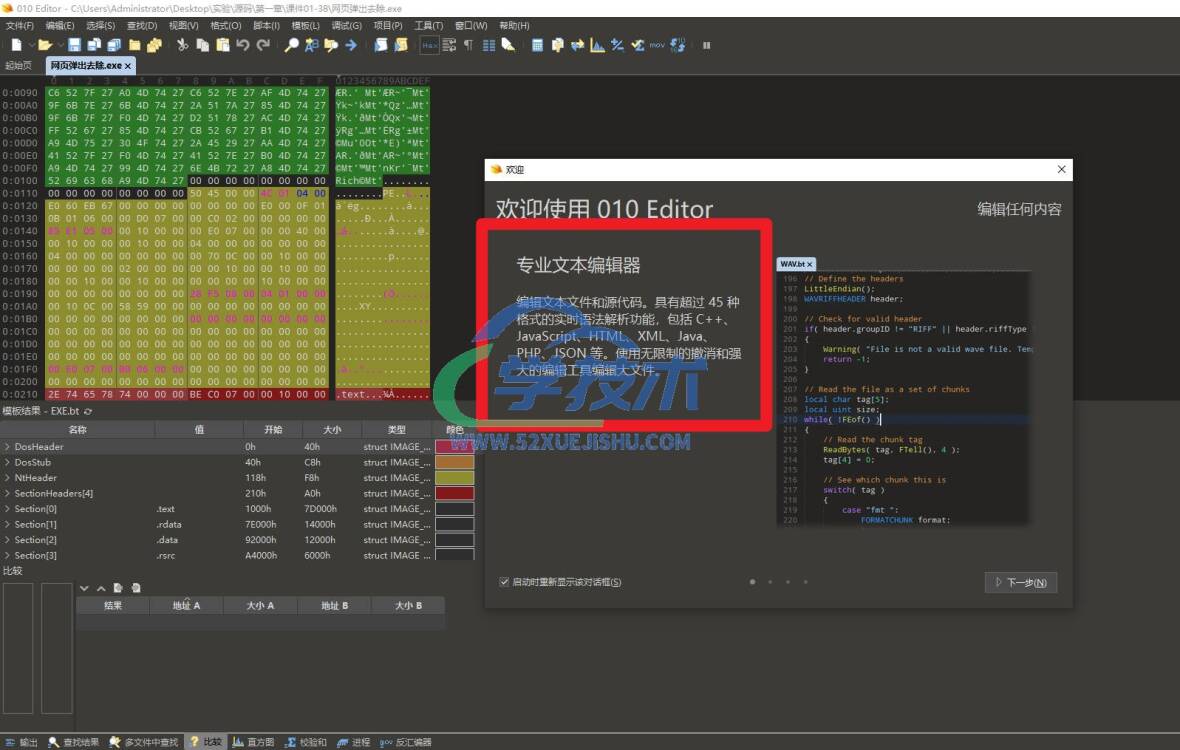Toggle the Hex edit mode toolbar button

[x=429, y=45]
